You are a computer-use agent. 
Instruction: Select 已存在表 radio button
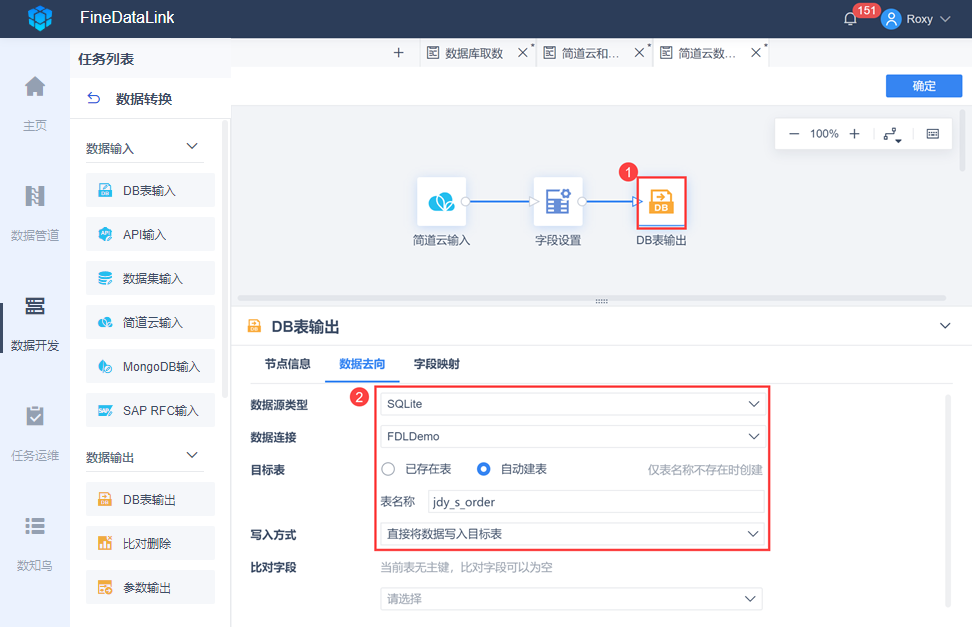[388, 469]
